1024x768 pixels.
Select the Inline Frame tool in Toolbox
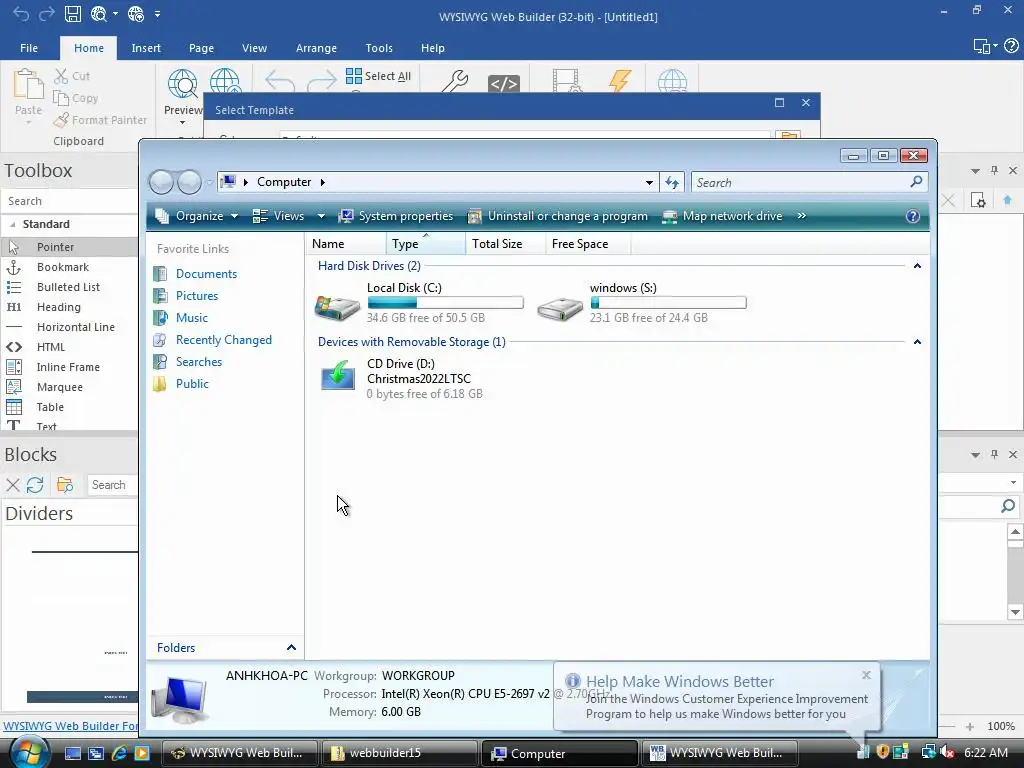[69, 367]
